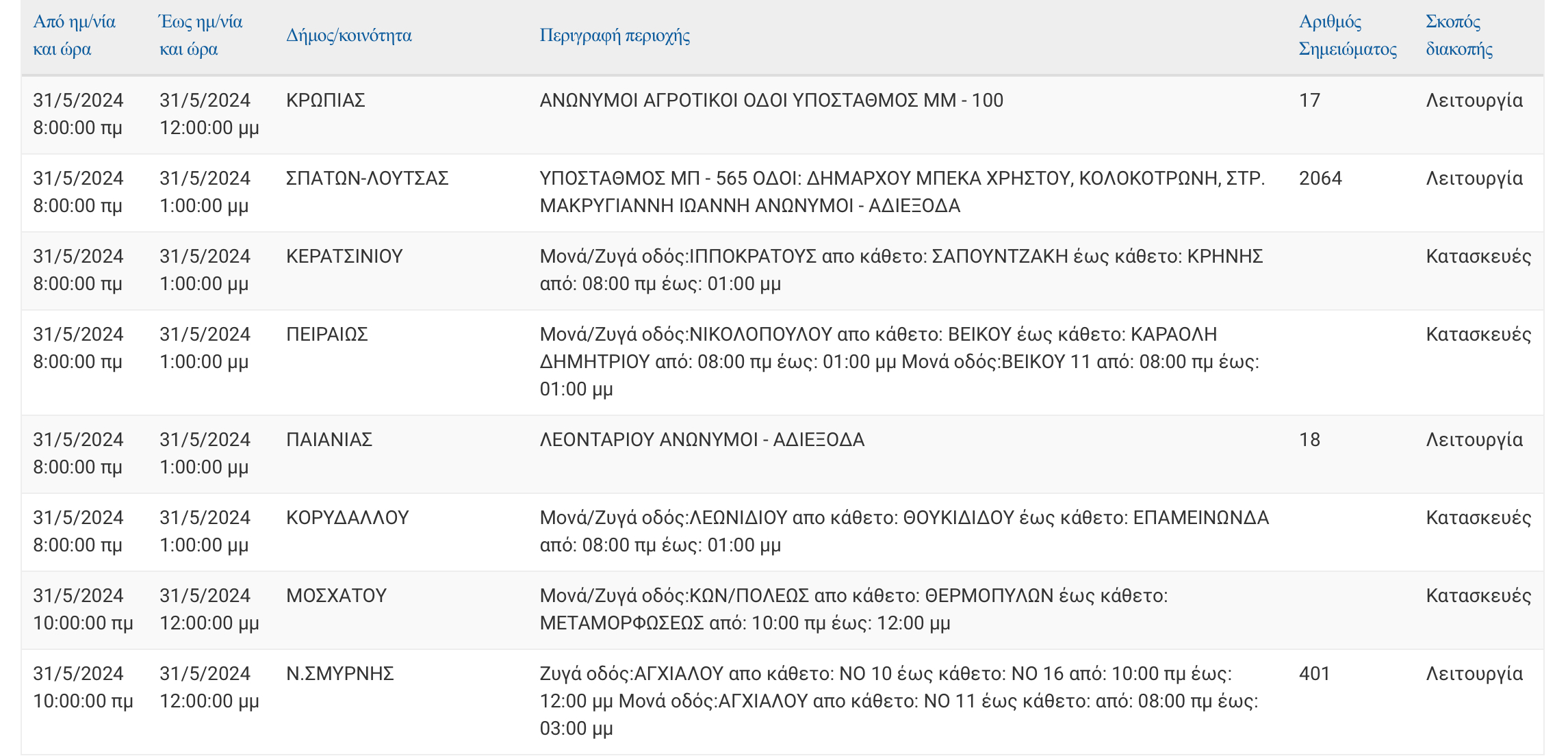Select the 'ΑΝΩΝΥΜΟΙ ΑΓΡΟΤΙΚΟΙ ΟΔΟΙ' area description

pyautogui.click(x=771, y=101)
